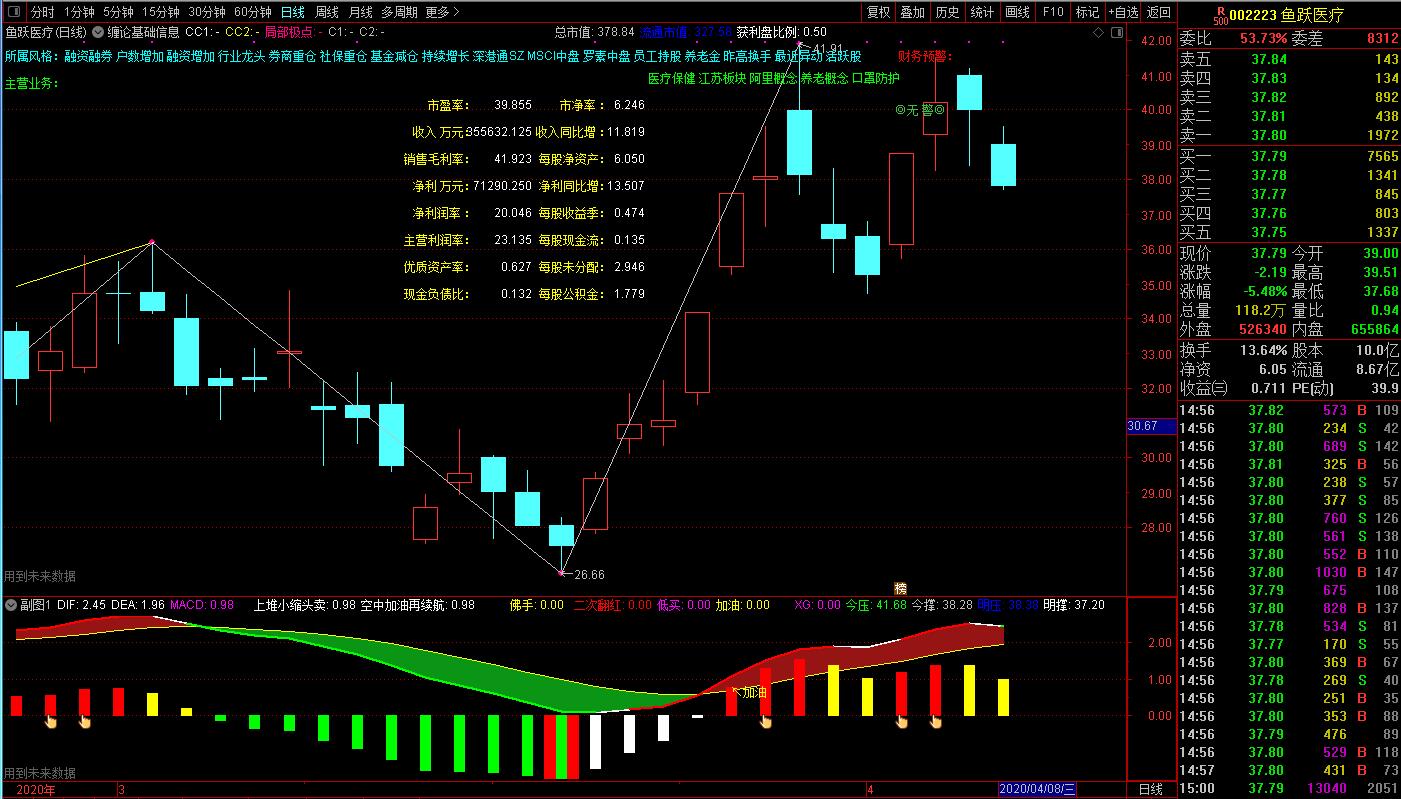Click the 26.66 low price label
The width and height of the screenshot is (1401, 799).
click(588, 574)
